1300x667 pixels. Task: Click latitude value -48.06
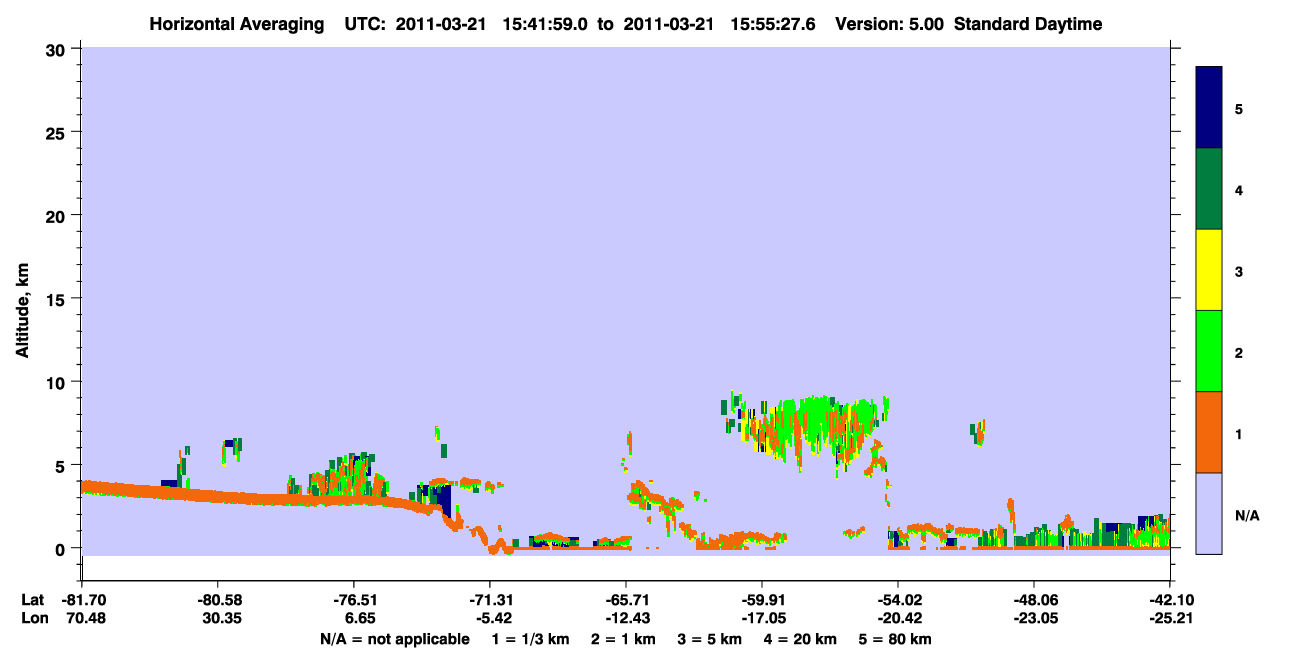[1034, 600]
